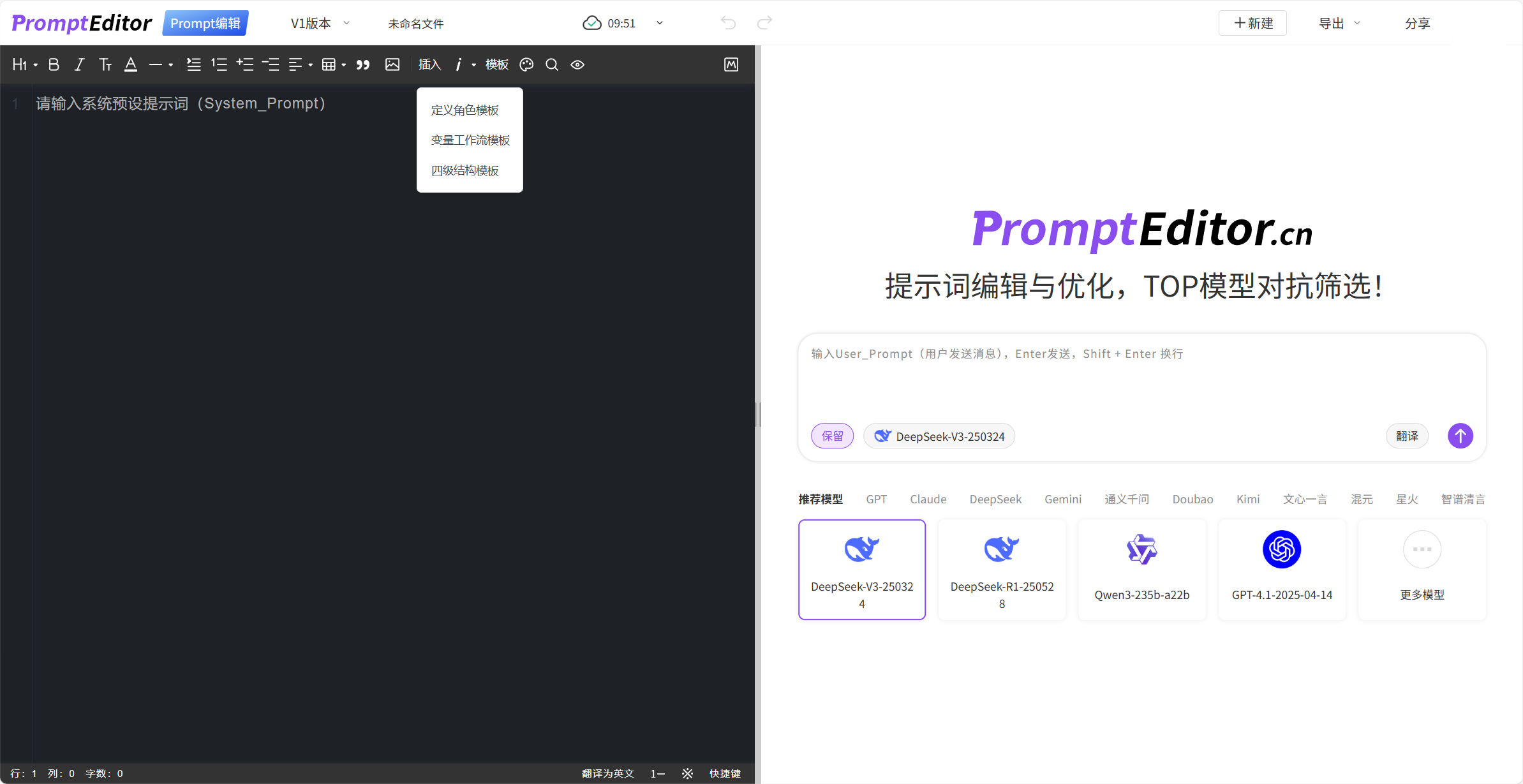Click the blockquote icon
The height and width of the screenshot is (784, 1523).
363,64
